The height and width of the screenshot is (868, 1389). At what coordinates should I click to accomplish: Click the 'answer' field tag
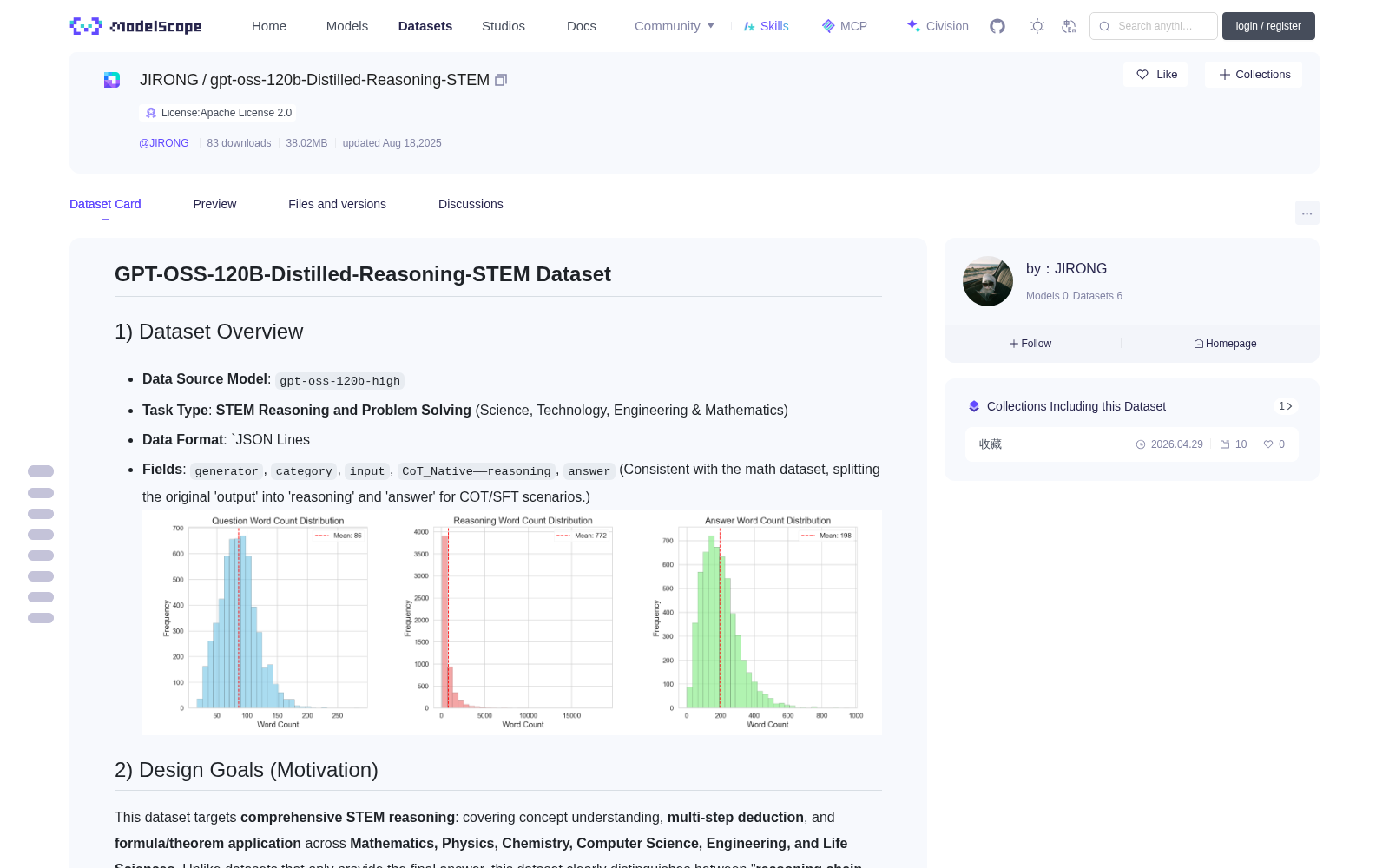(x=589, y=471)
